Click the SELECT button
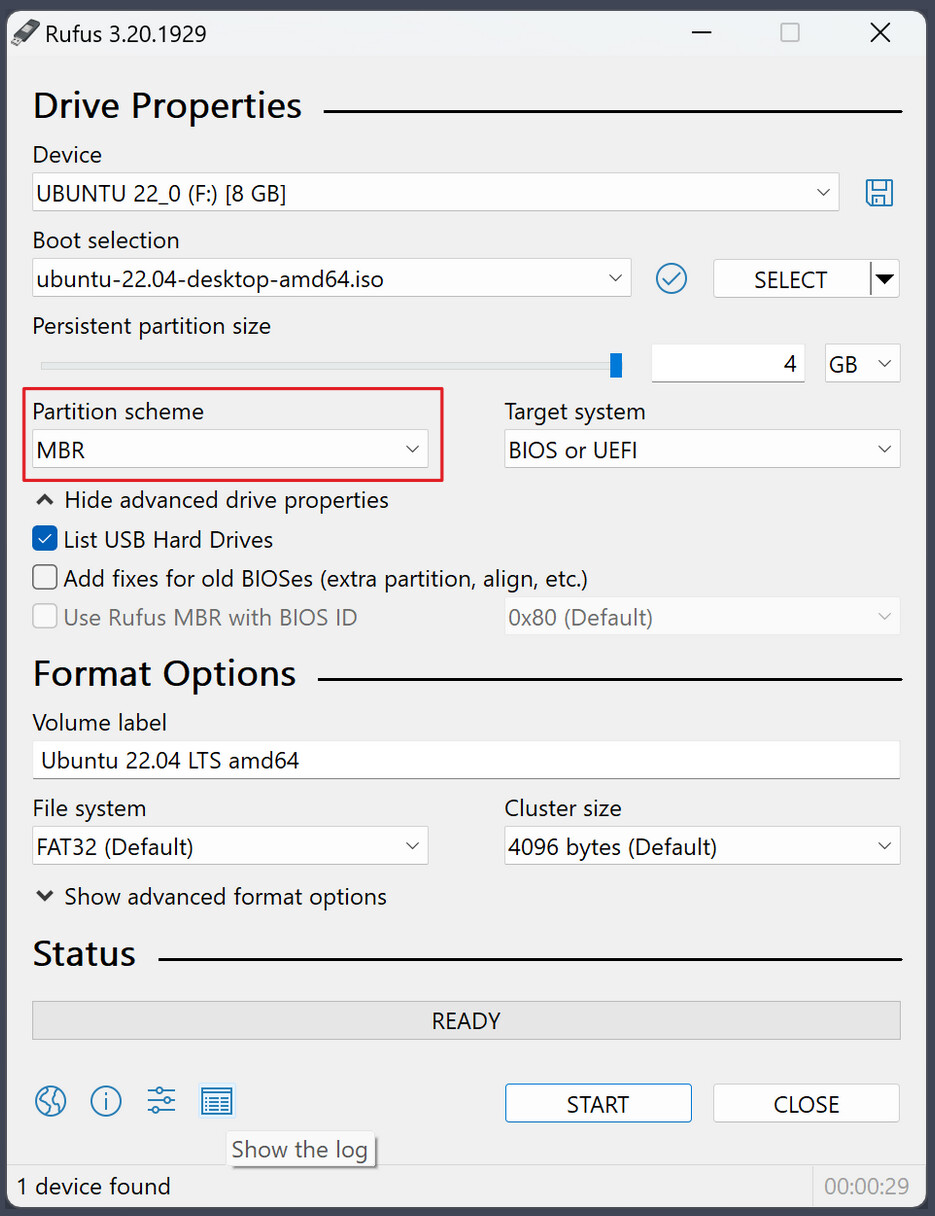The width and height of the screenshot is (935, 1216). pyautogui.click(x=790, y=279)
